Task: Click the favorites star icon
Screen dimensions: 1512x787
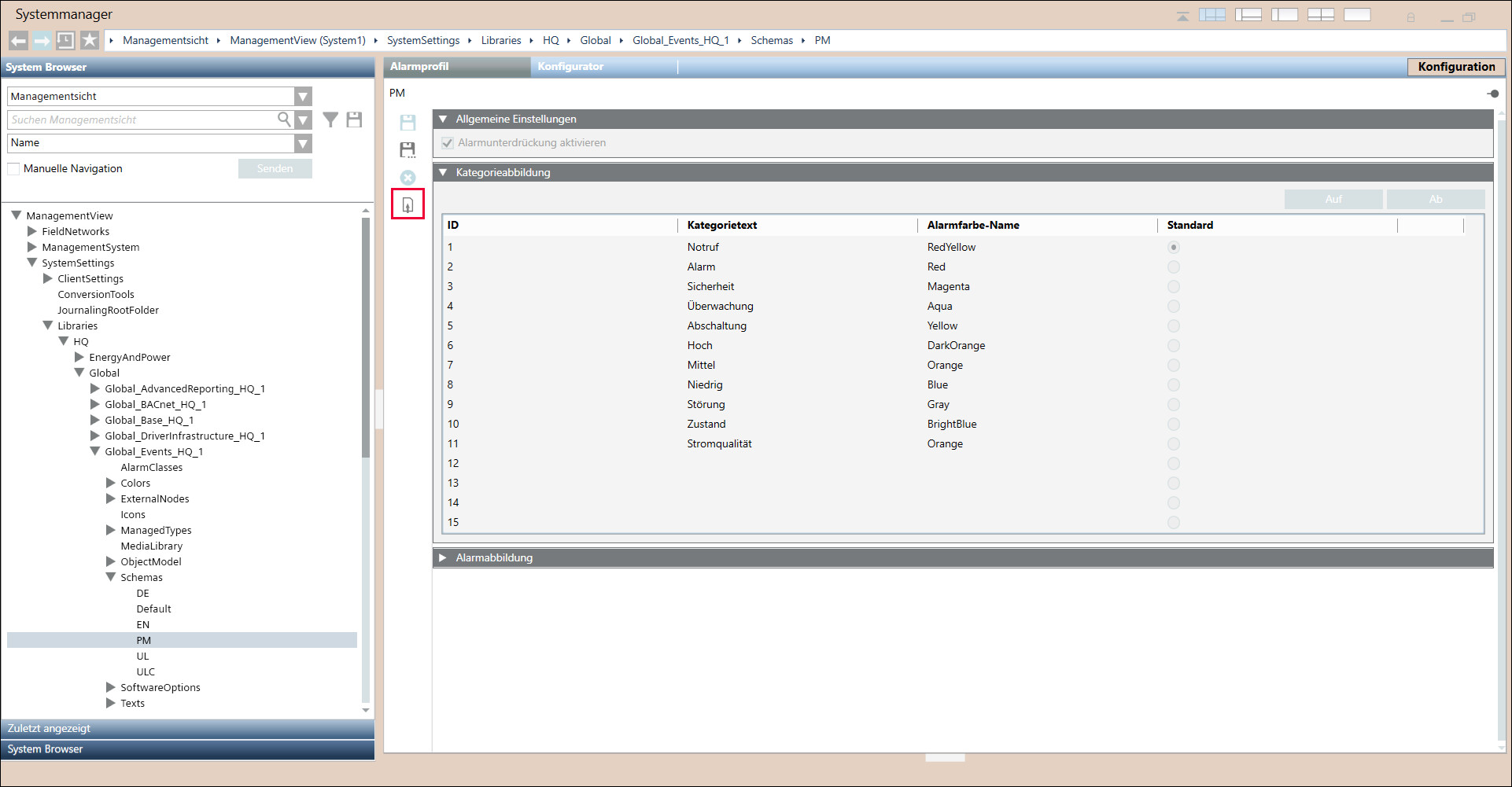Action: pyautogui.click(x=90, y=40)
